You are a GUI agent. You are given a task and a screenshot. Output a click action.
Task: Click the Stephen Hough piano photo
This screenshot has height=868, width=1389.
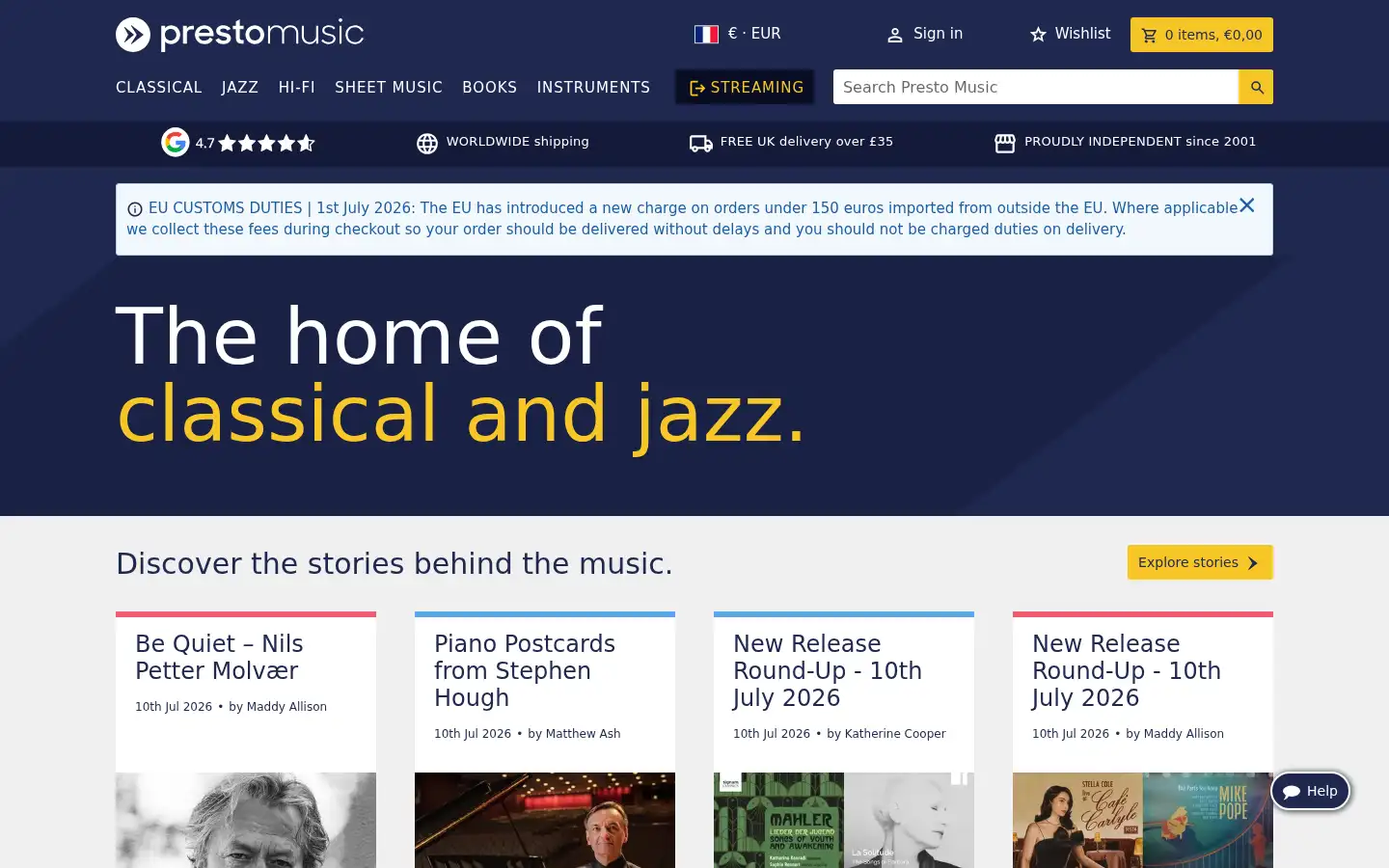(x=545, y=820)
